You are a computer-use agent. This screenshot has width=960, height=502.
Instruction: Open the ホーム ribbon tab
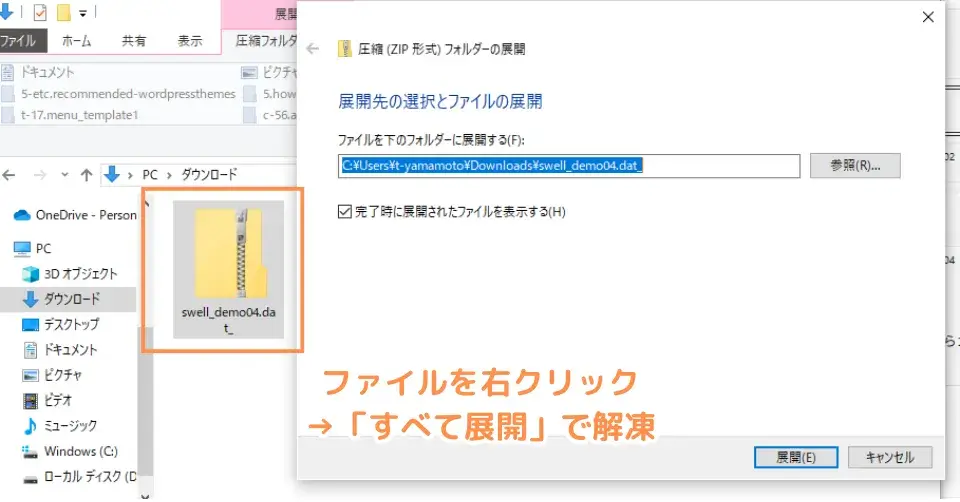click(77, 41)
